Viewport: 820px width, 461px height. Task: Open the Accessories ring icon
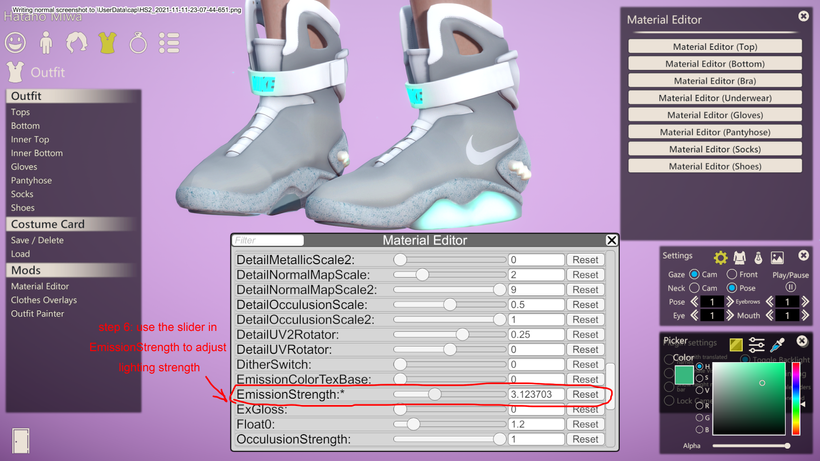[138, 43]
